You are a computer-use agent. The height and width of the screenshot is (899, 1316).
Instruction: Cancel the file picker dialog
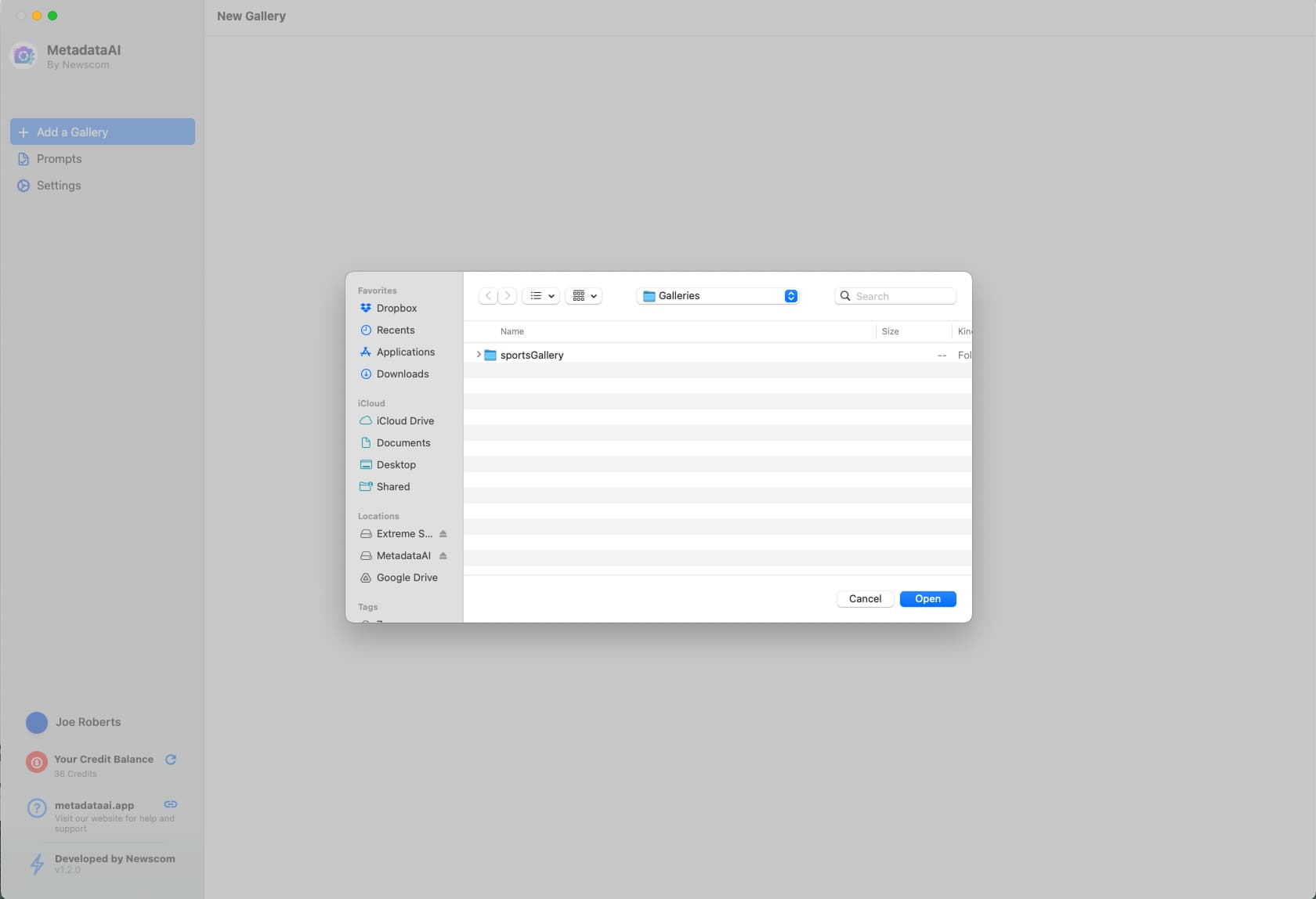pyautogui.click(x=865, y=599)
